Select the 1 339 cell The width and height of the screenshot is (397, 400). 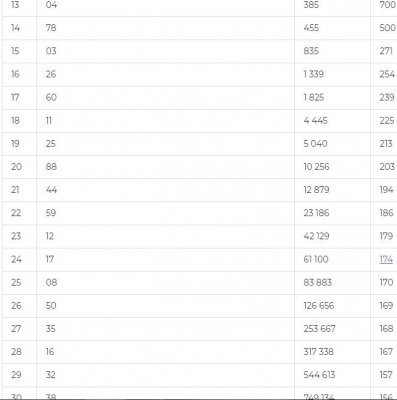point(313,74)
